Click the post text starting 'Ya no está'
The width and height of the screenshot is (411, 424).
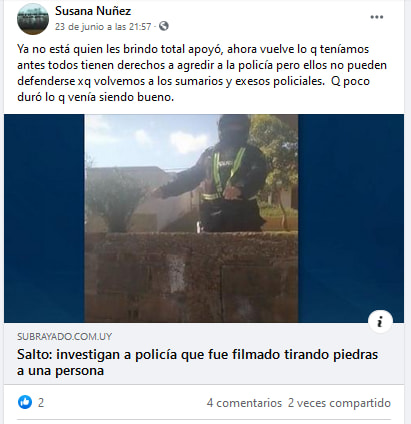click(202, 73)
